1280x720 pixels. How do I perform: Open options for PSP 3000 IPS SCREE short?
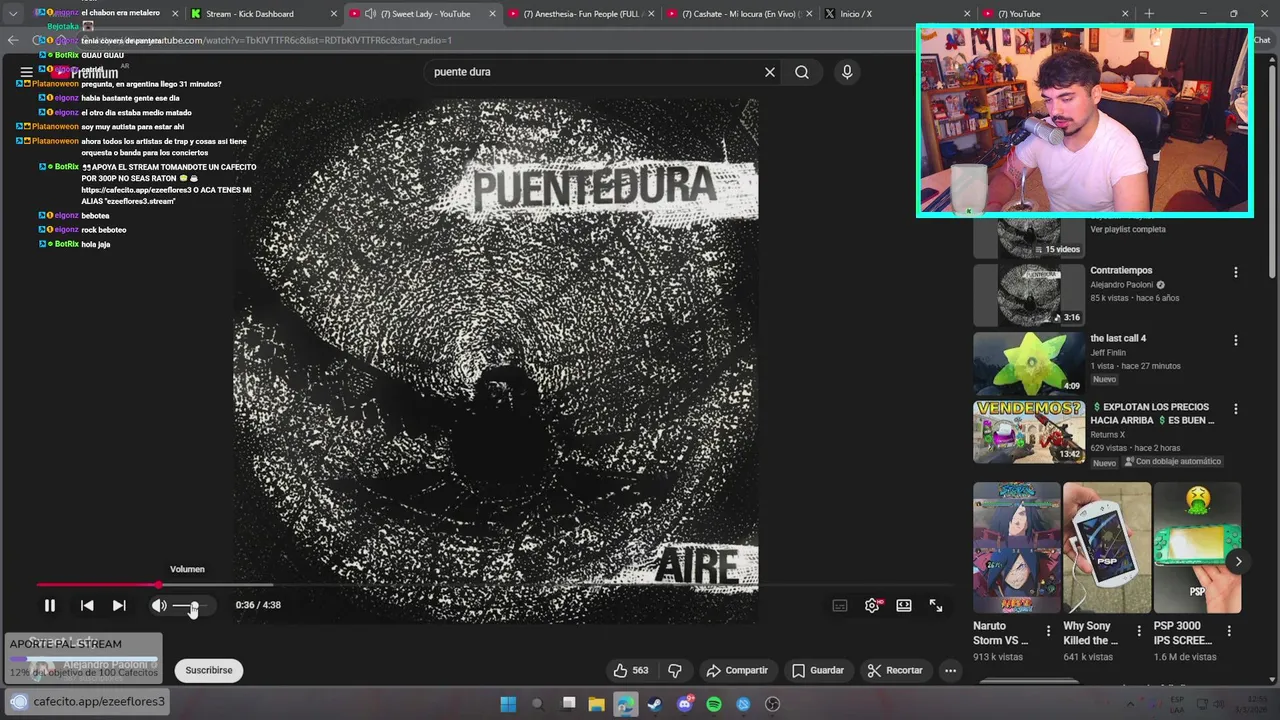coord(1229,631)
